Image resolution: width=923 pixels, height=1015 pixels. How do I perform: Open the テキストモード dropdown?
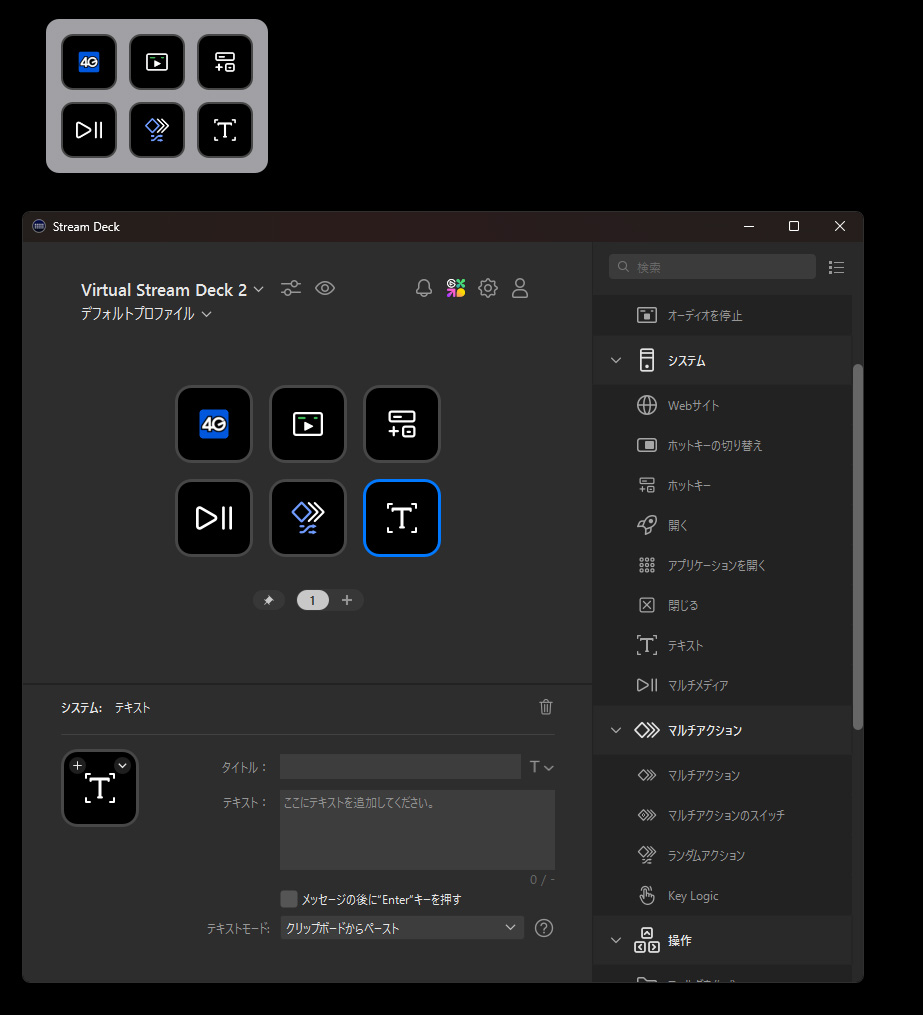coord(401,928)
